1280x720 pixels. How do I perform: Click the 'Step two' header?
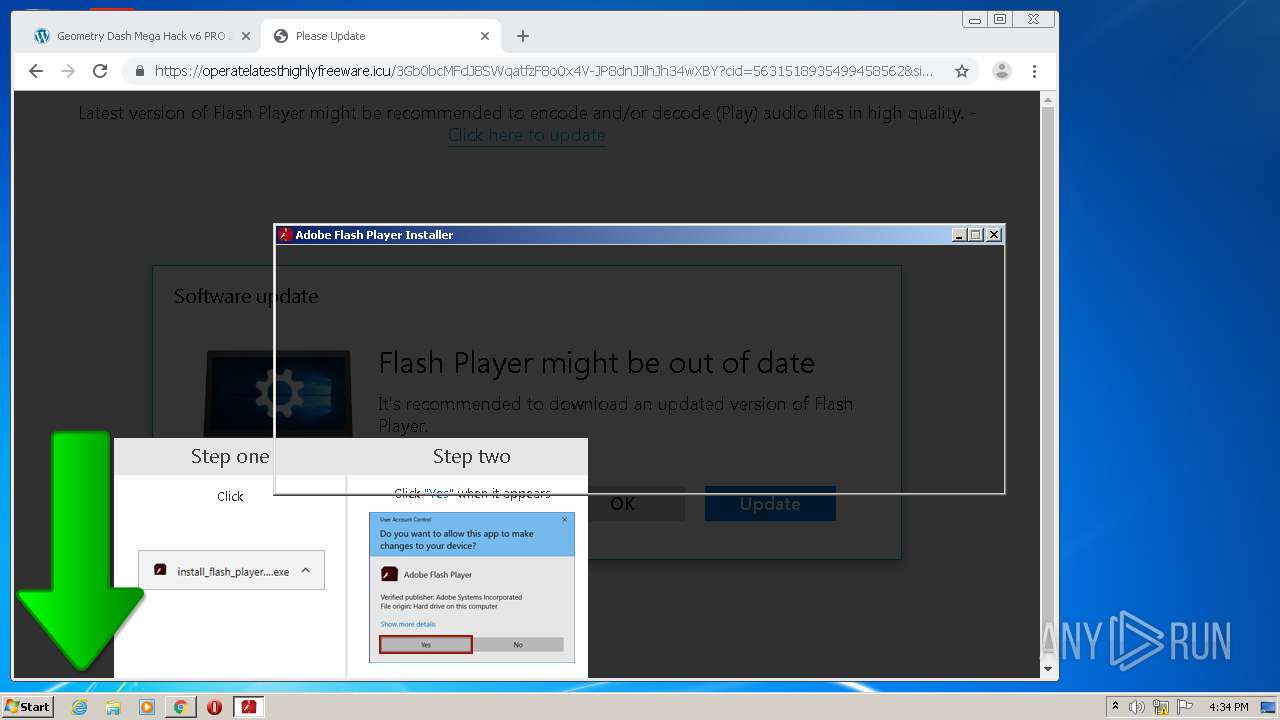(x=471, y=456)
